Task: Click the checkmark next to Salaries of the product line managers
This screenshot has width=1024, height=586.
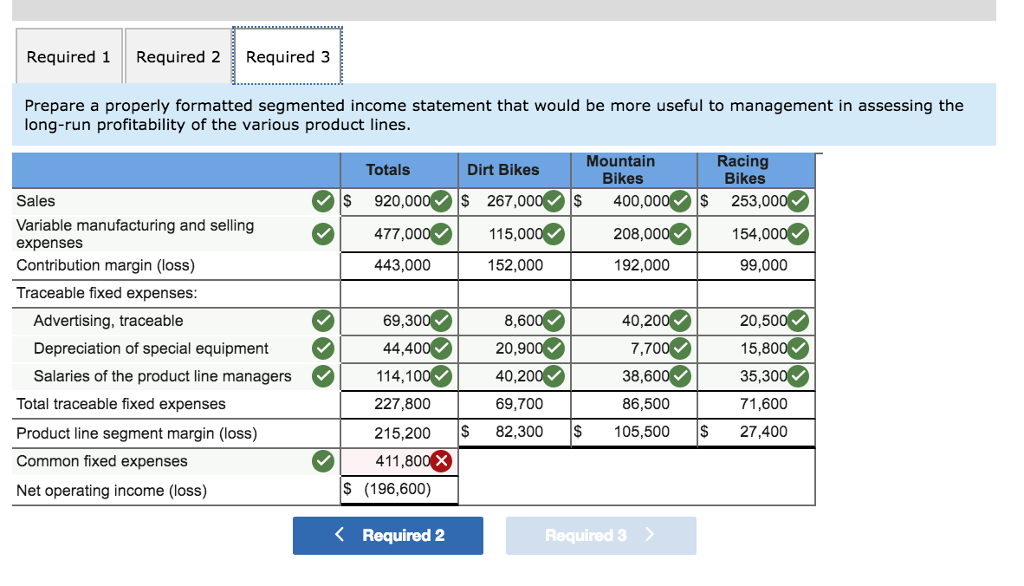Action: pos(322,376)
